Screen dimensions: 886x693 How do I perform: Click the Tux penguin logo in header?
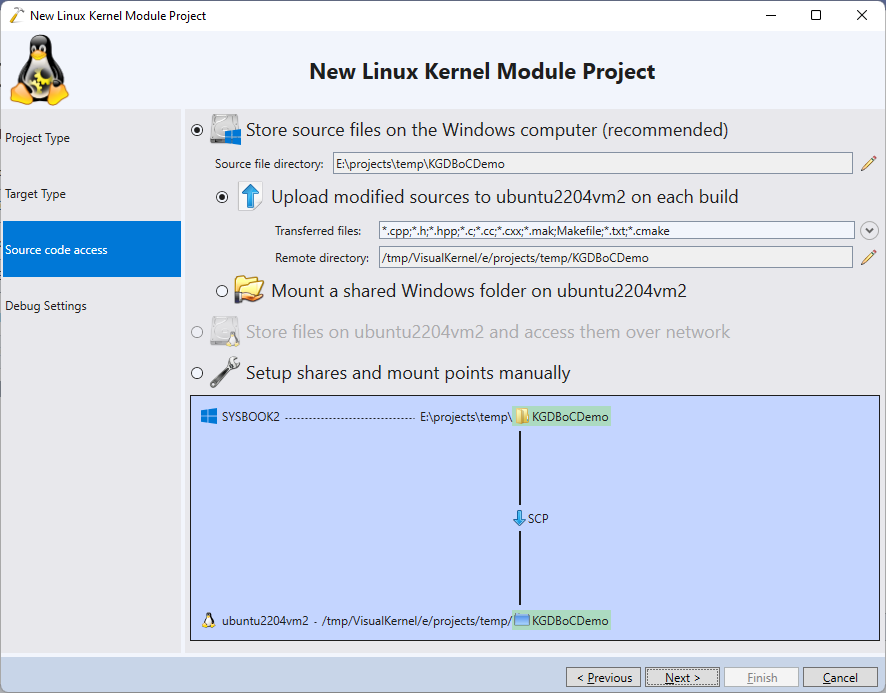pyautogui.click(x=40, y=70)
